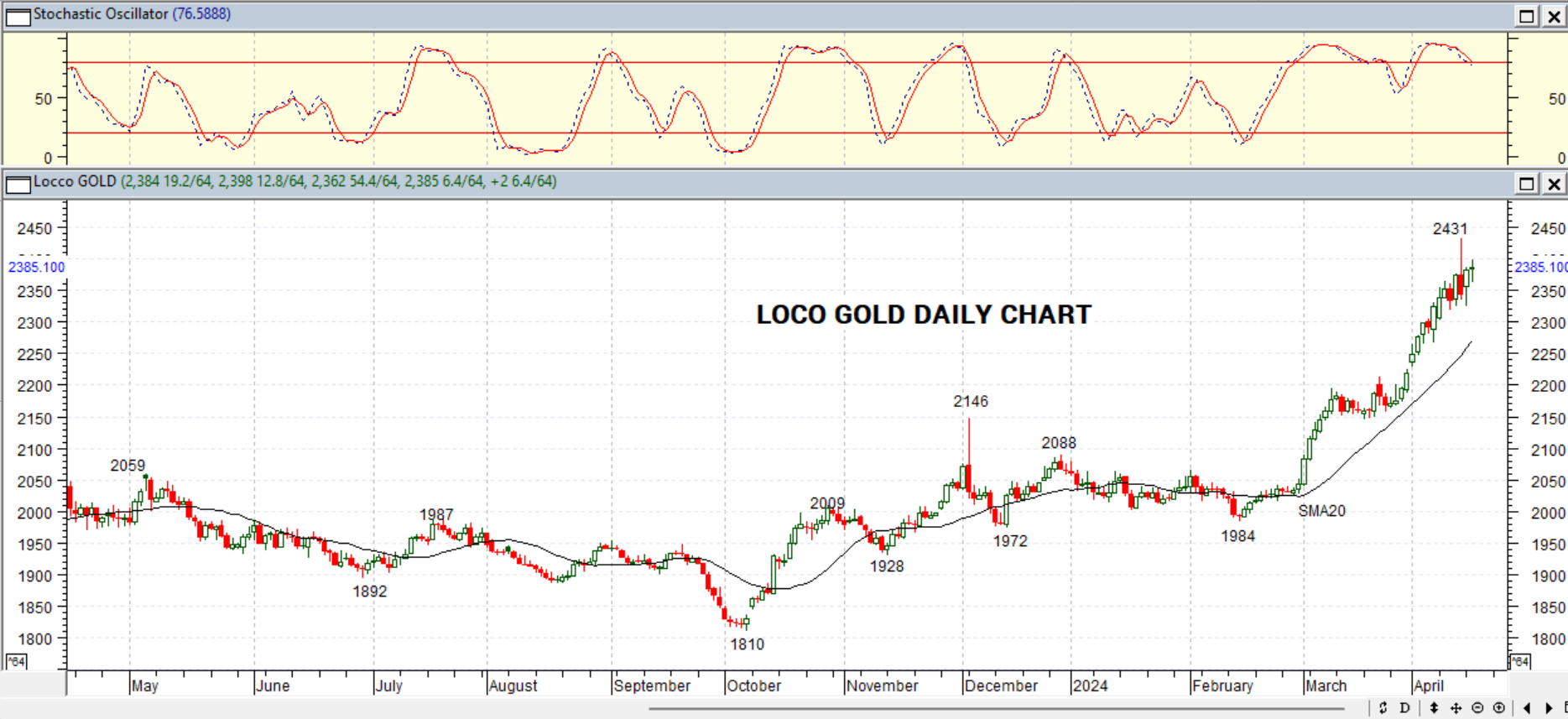The width and height of the screenshot is (1568, 719).
Task: Click the right ^64 fraction scale box
Action: point(1520,661)
